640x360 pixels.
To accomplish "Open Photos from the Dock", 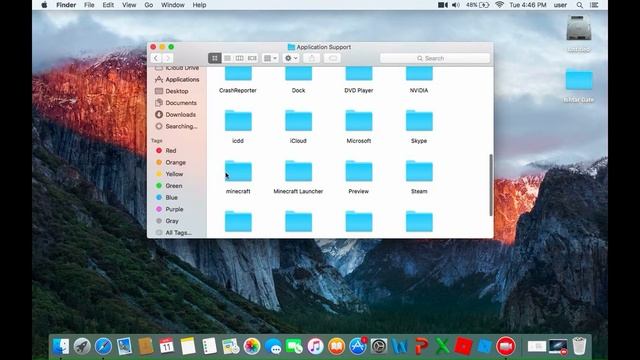I will pos(252,346).
